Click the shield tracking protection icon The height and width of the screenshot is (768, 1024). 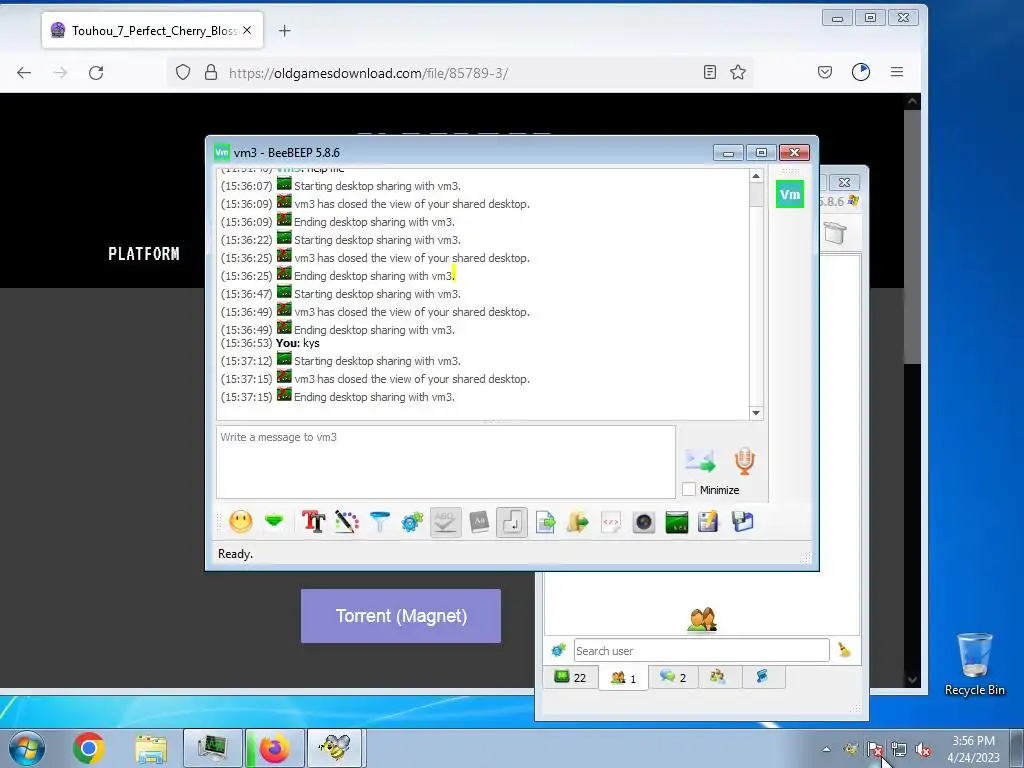tap(183, 72)
